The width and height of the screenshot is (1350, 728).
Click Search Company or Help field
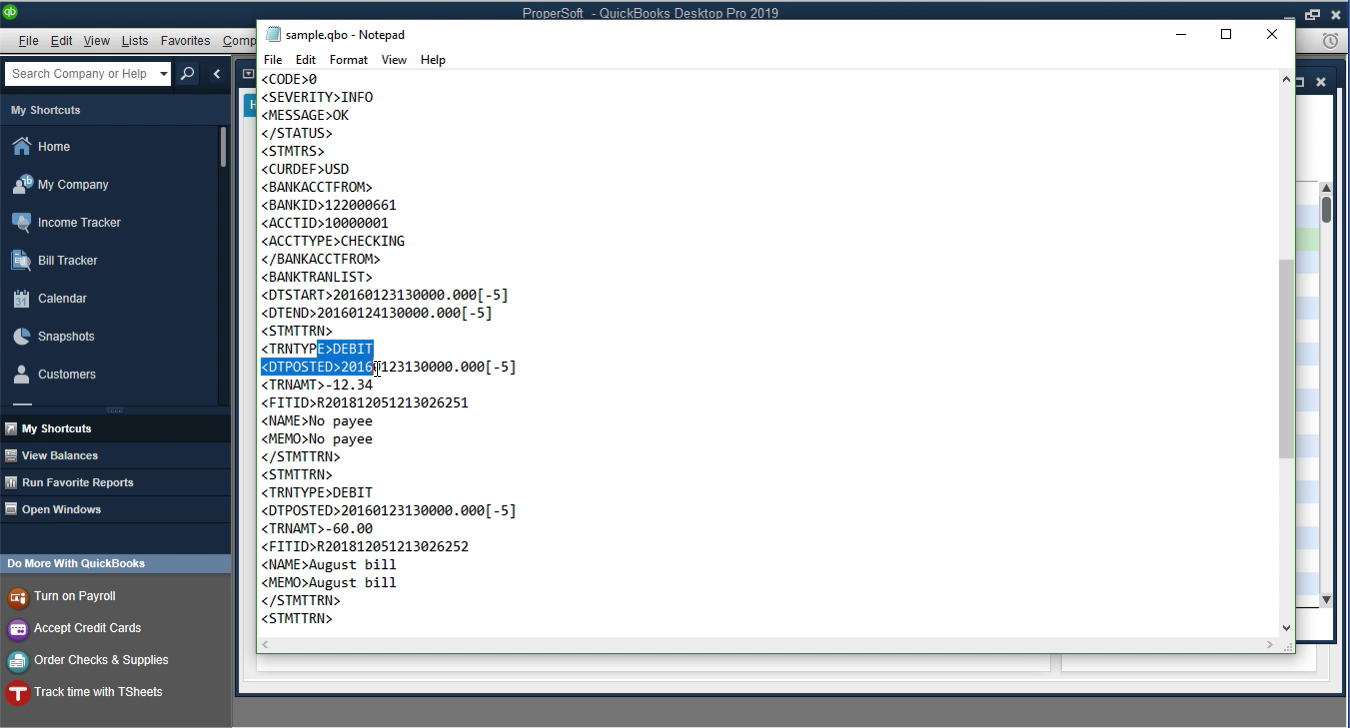pos(80,74)
